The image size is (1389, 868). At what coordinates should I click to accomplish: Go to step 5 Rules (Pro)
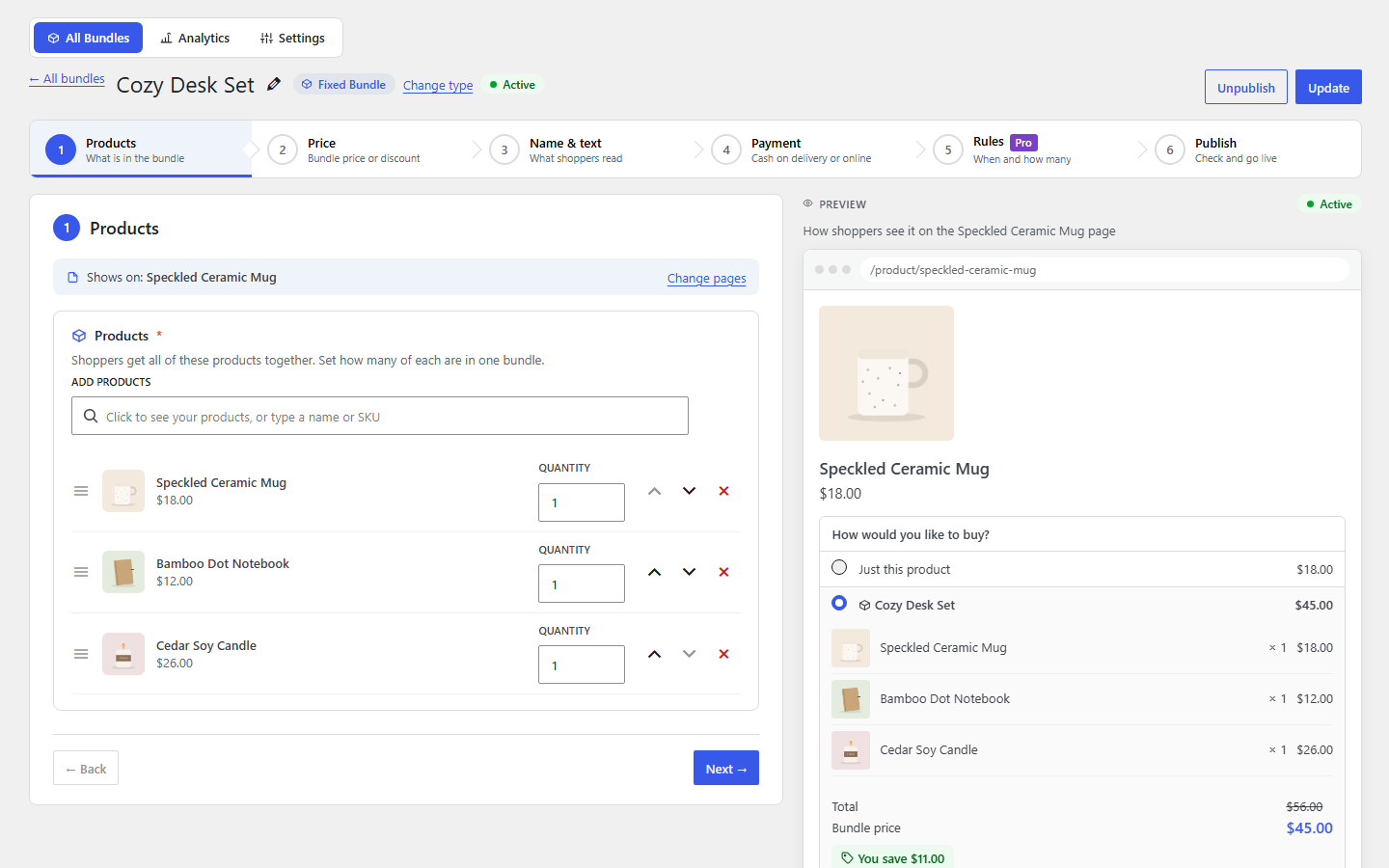[x=1028, y=149]
